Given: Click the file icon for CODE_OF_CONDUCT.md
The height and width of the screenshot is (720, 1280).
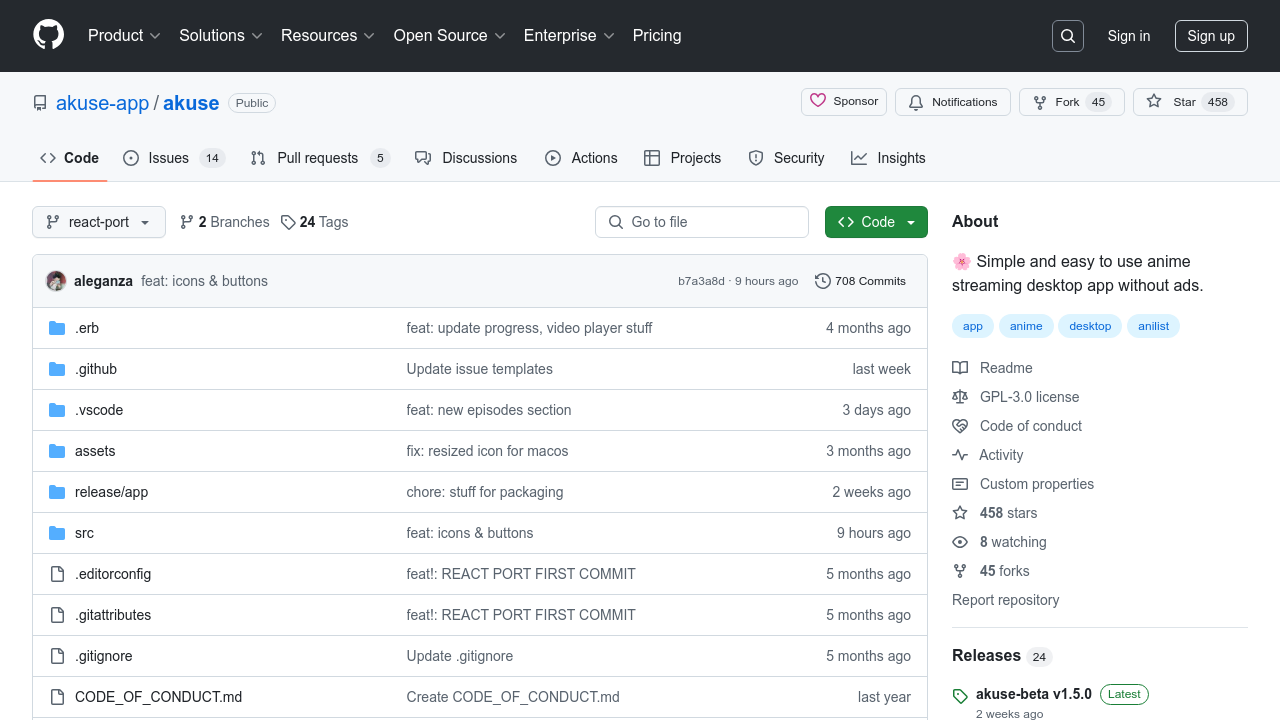Looking at the screenshot, I should pyautogui.click(x=57, y=697).
